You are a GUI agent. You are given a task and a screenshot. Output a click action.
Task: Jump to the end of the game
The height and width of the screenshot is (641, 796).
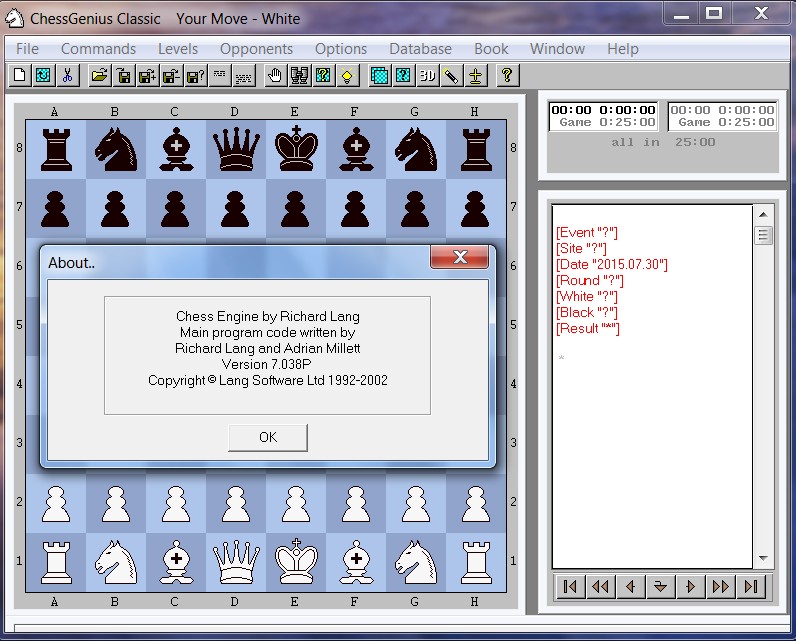pos(751,587)
